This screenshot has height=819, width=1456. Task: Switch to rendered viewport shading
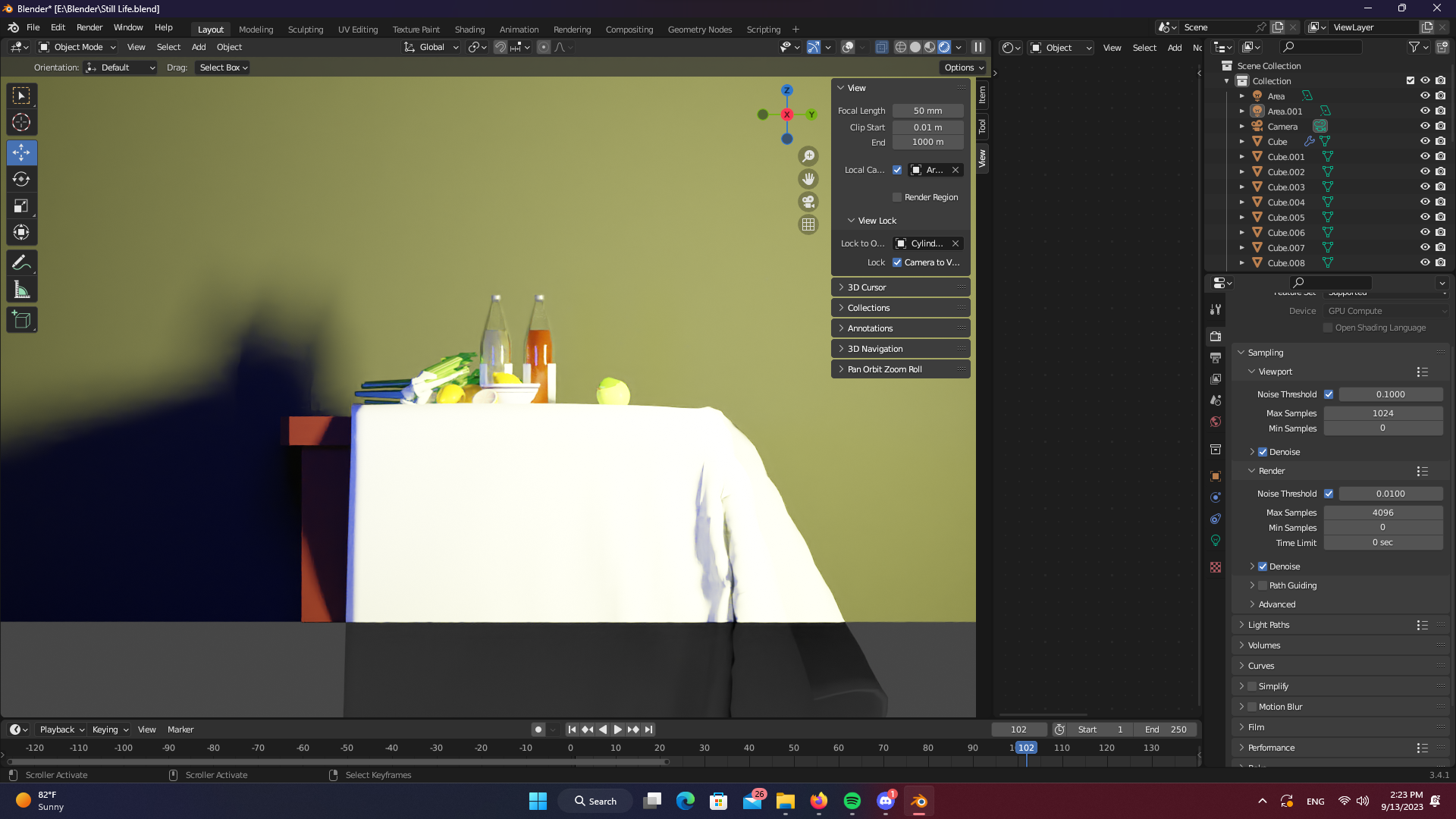tap(944, 47)
